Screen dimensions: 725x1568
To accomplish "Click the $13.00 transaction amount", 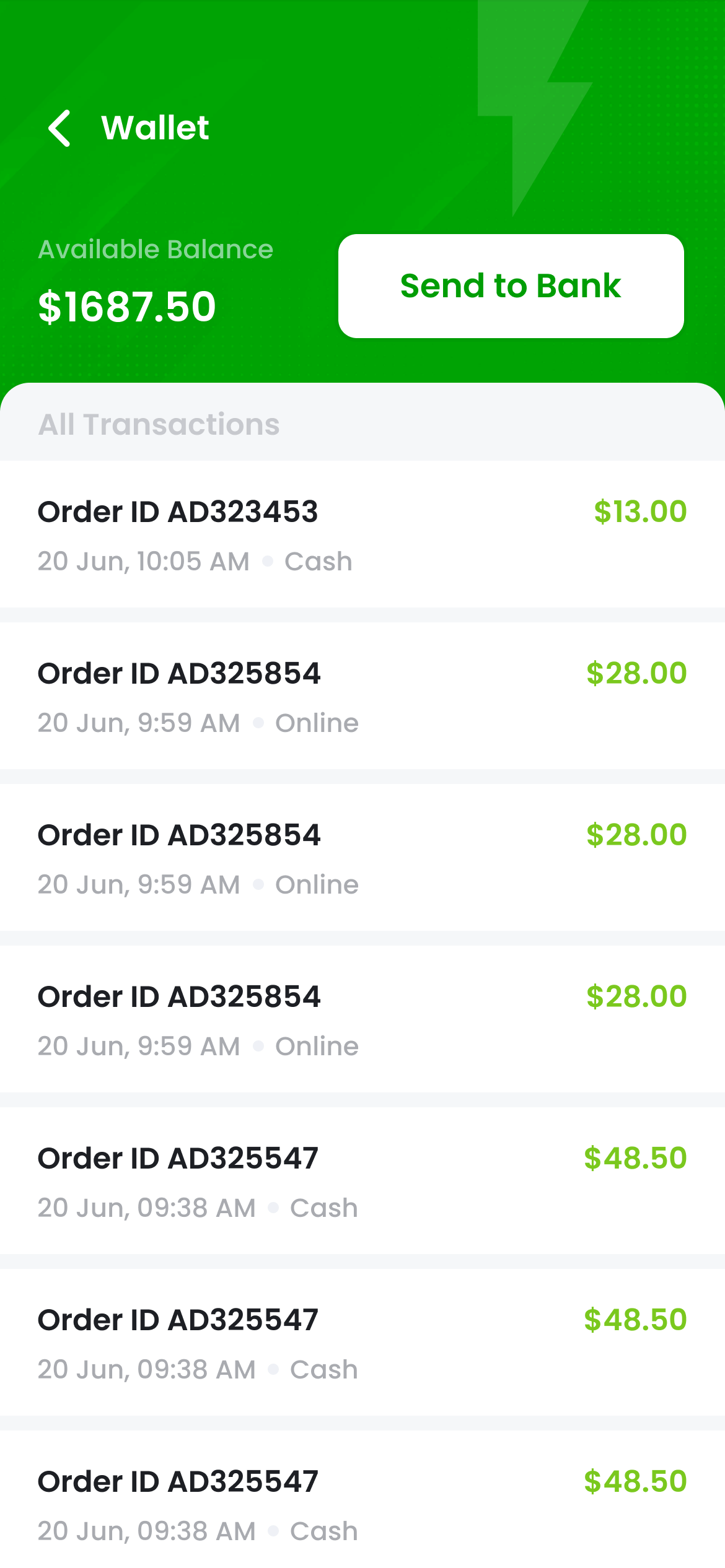I will click(x=639, y=512).
